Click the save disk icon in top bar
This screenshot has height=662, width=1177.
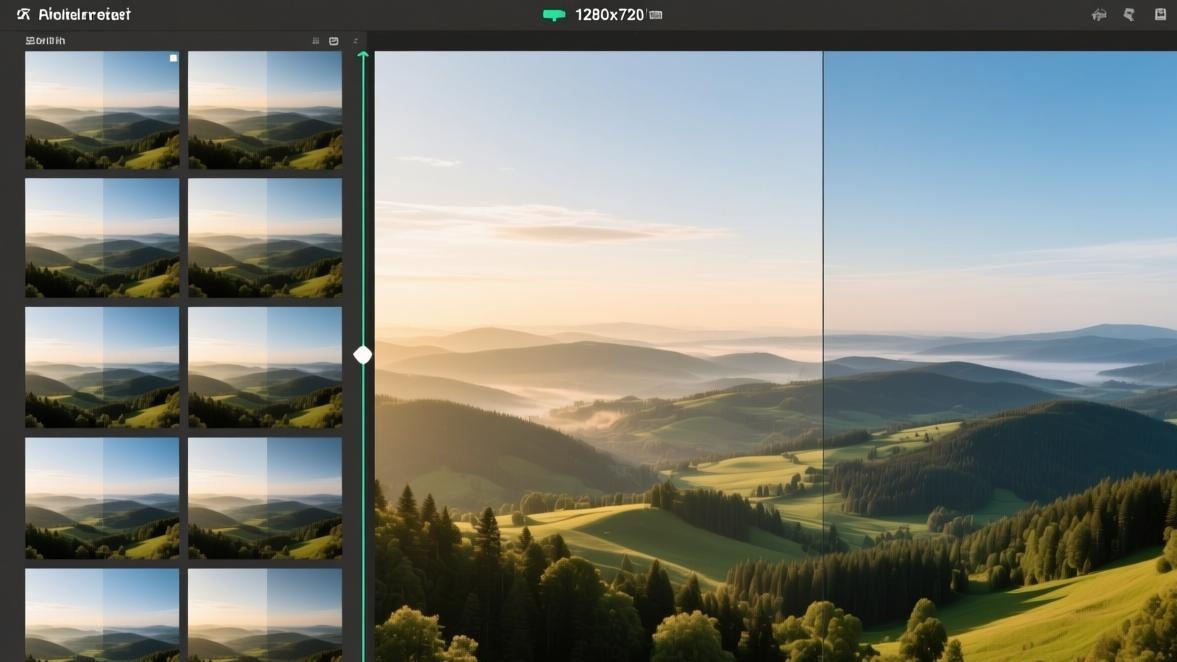pyautogui.click(x=1160, y=14)
